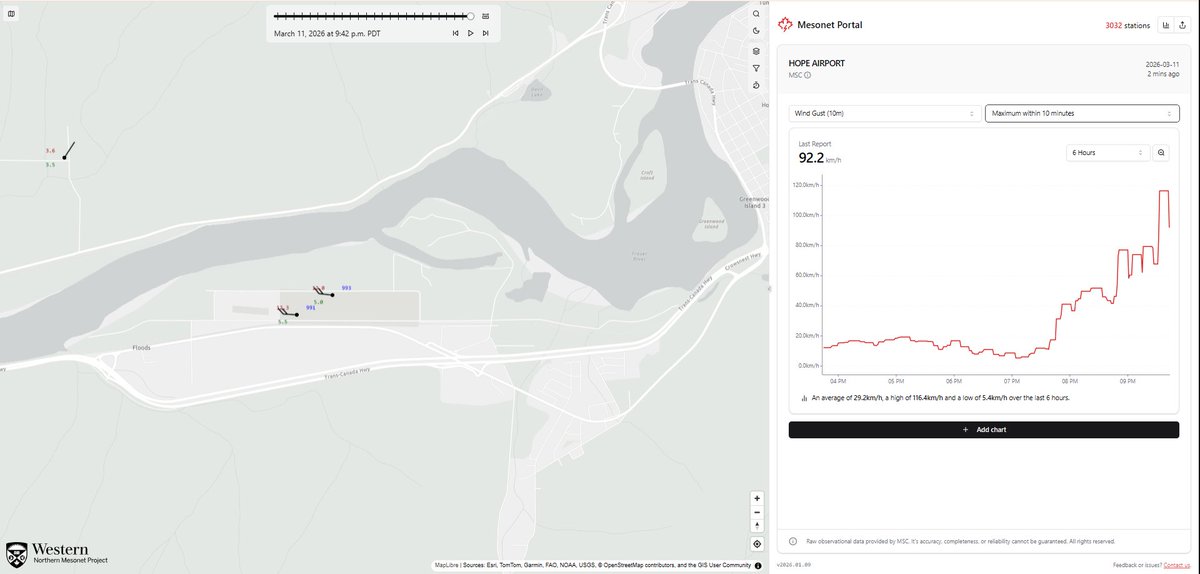
Task: Open Maximum within 10 minutes dropdown
Action: tap(1081, 114)
